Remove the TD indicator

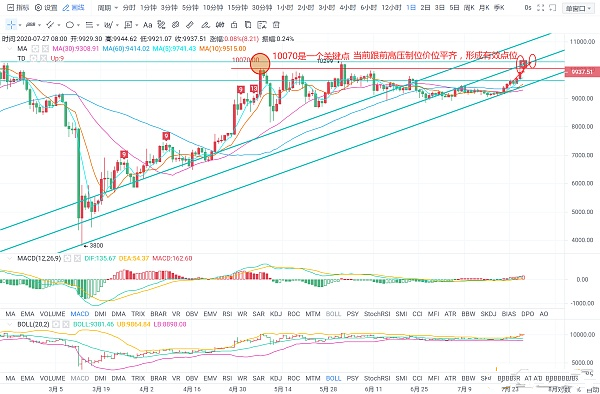tap(44, 58)
